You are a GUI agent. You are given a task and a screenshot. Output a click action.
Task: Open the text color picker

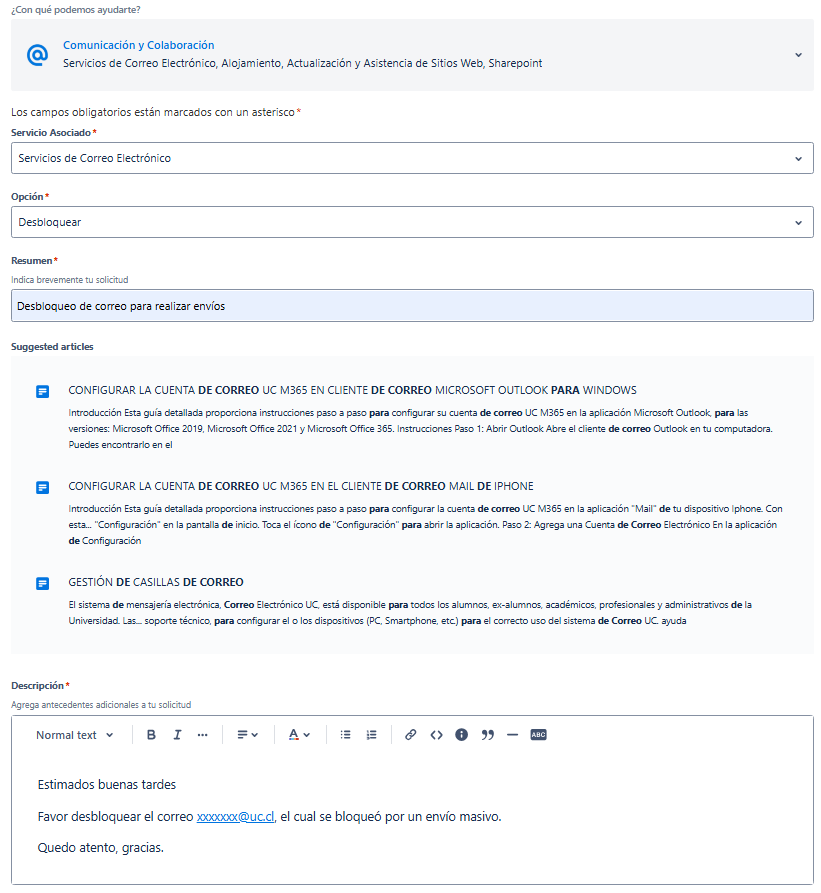click(x=299, y=735)
